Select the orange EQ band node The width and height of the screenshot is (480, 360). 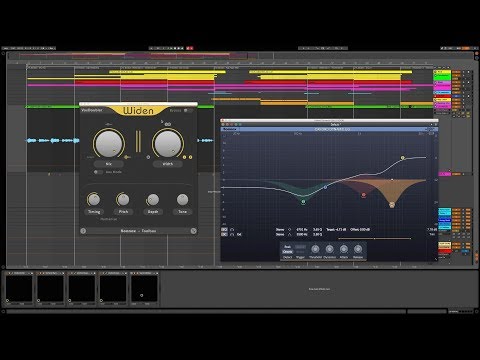point(392,205)
